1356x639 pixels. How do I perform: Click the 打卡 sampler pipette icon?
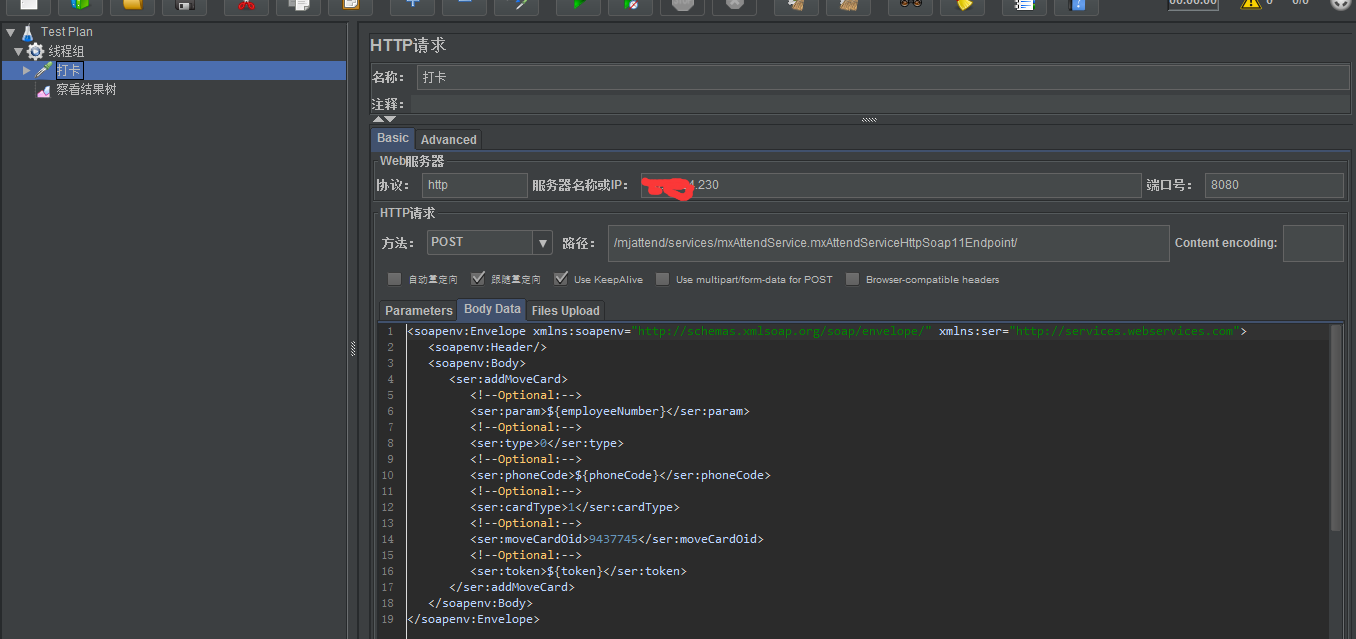[x=44, y=70]
